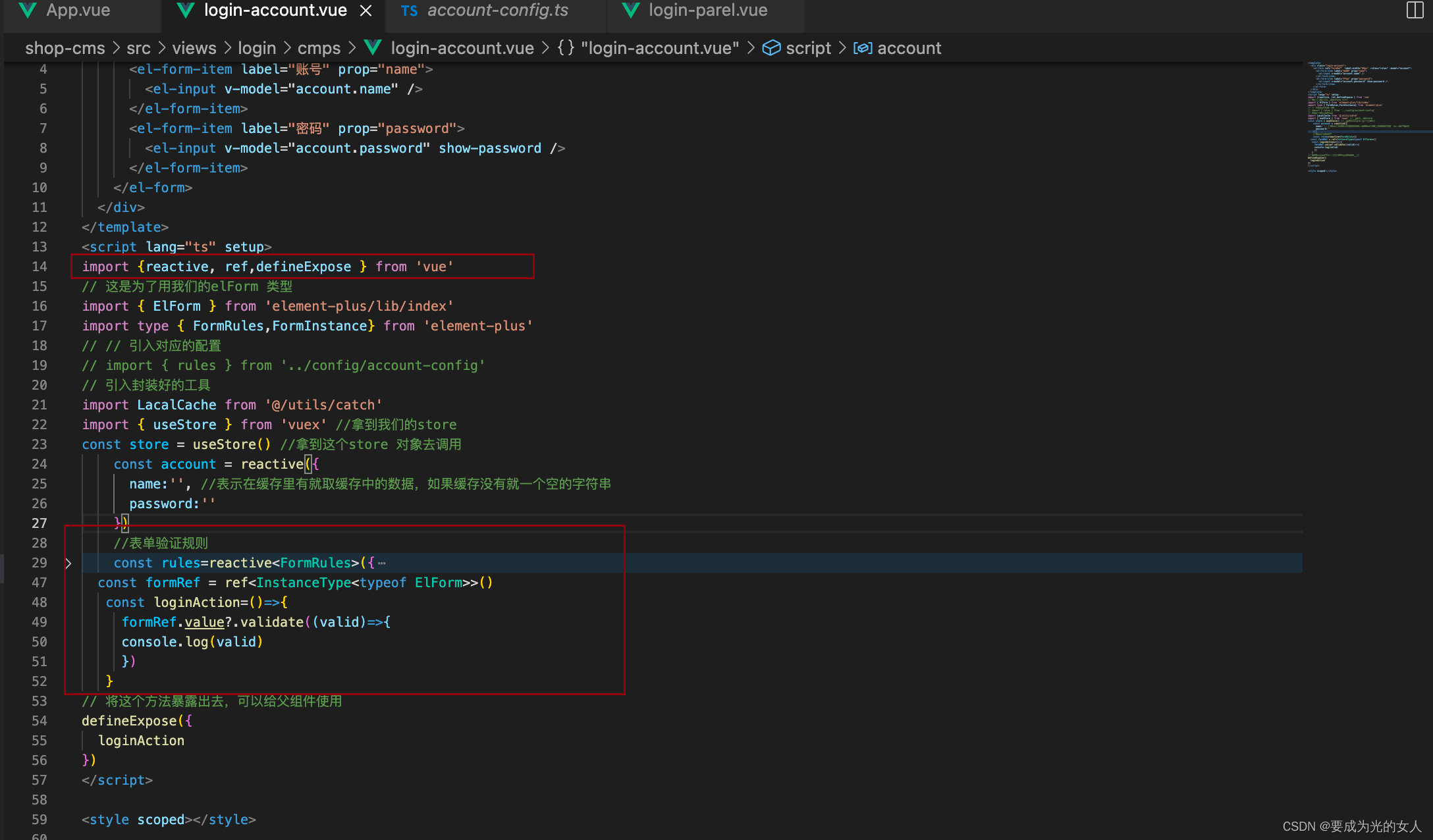1433x840 pixels.
Task: Place cursor on defineExpose at line 54
Action: (x=129, y=721)
